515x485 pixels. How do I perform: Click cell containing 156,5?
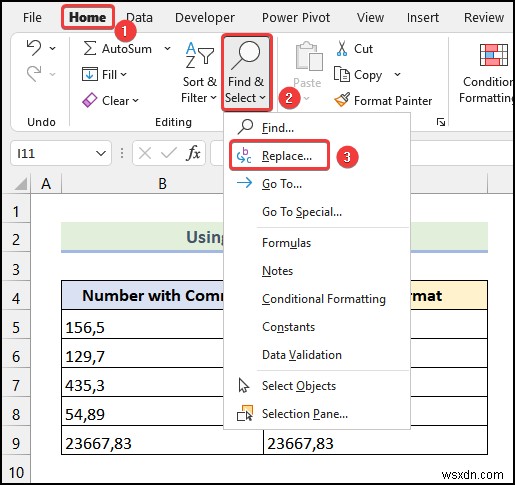143,324
